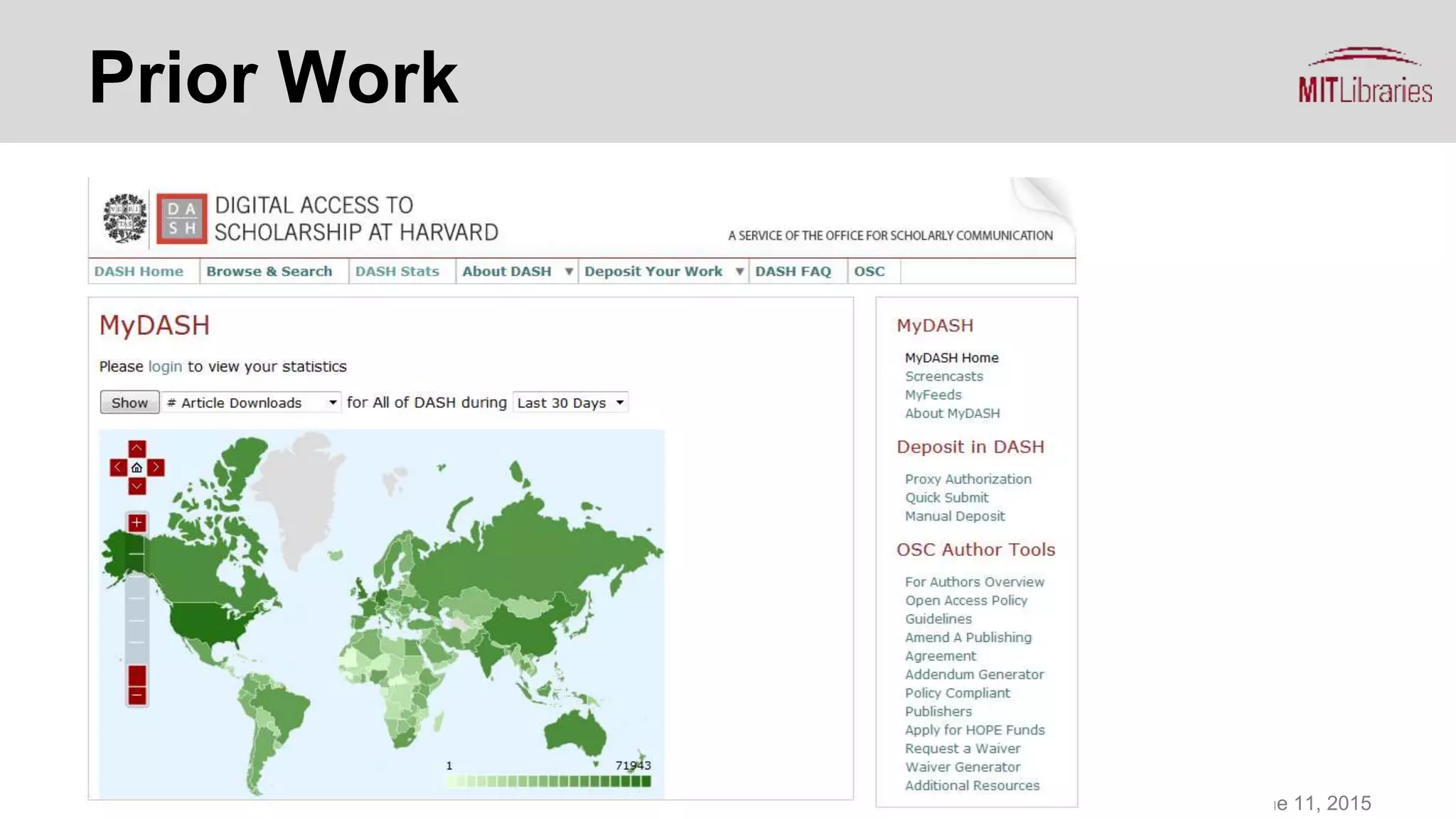Click the OSC Author Tools sidebar heading
This screenshot has width=1456, height=819.
(975, 550)
